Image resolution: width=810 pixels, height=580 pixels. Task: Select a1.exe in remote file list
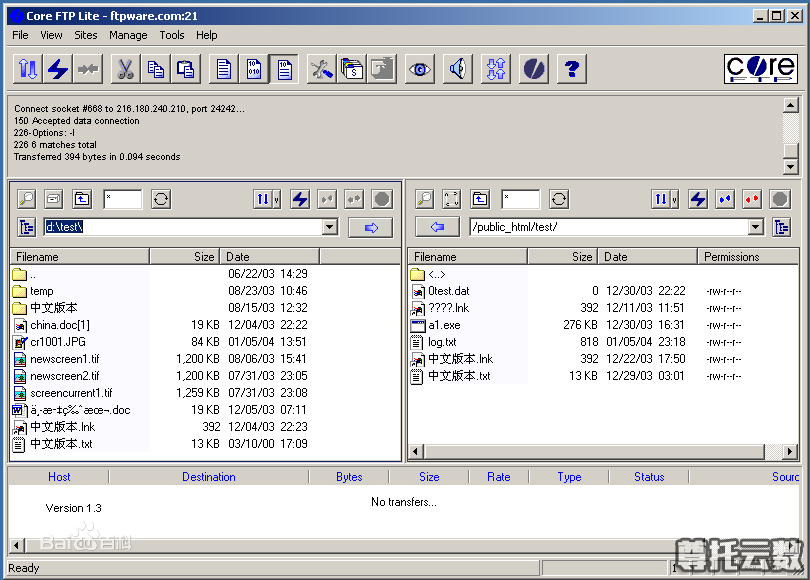coord(444,325)
